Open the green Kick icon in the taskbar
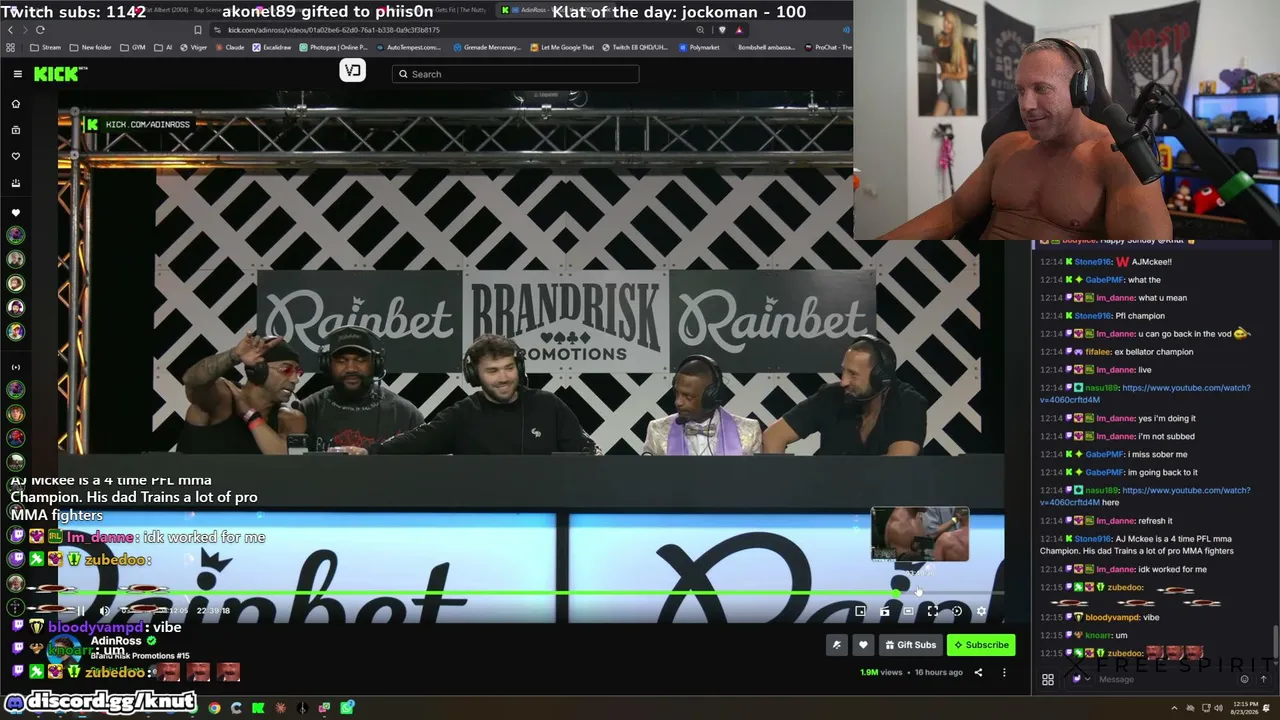 258,708
